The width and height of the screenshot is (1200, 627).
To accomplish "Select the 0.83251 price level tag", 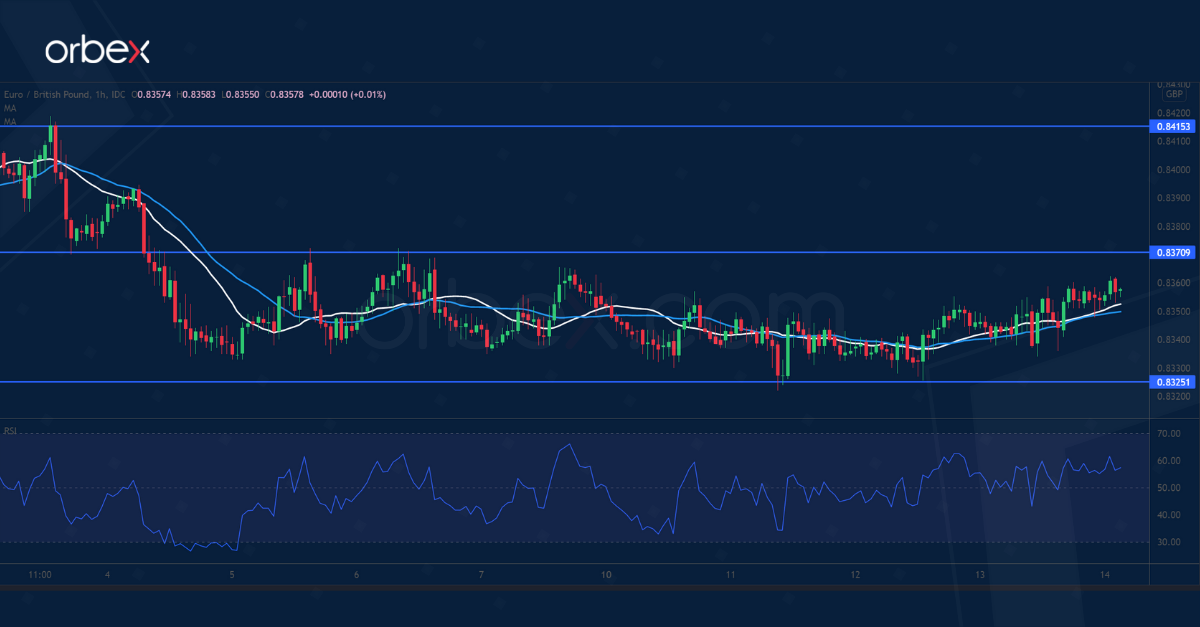I will tap(1173, 382).
